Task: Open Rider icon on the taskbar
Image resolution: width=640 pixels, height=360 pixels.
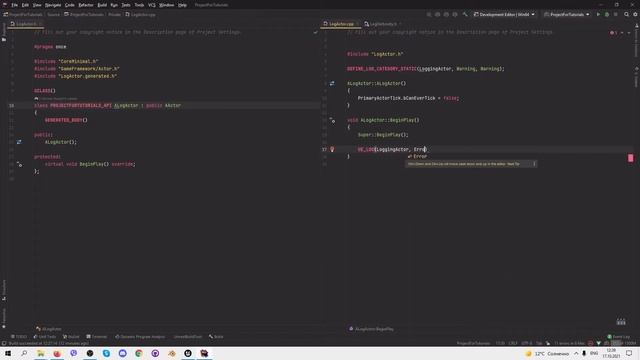Action: click(204, 353)
